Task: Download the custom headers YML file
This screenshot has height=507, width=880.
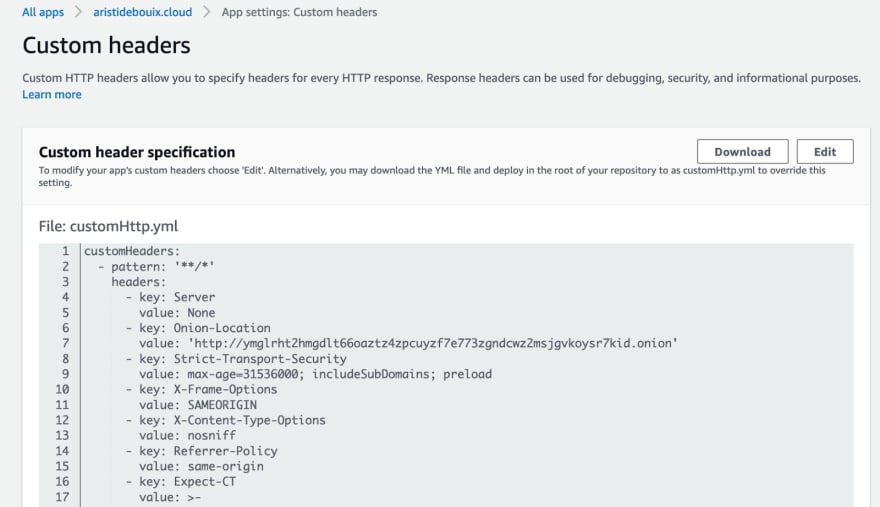Action: pos(742,152)
